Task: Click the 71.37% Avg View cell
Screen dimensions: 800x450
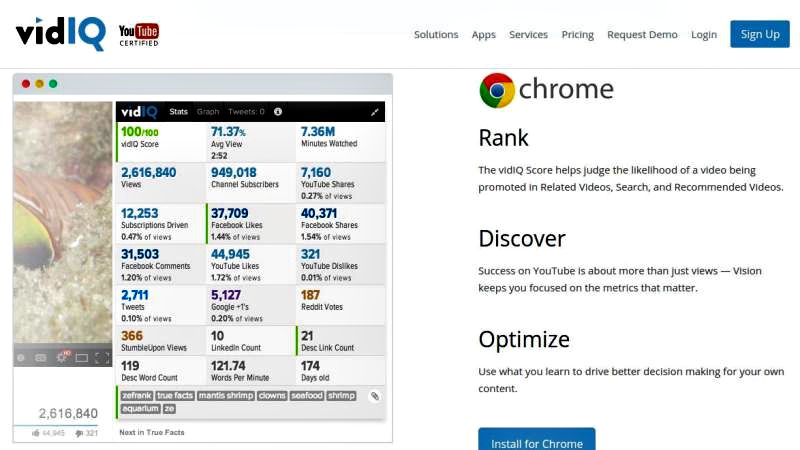Action: (x=251, y=142)
